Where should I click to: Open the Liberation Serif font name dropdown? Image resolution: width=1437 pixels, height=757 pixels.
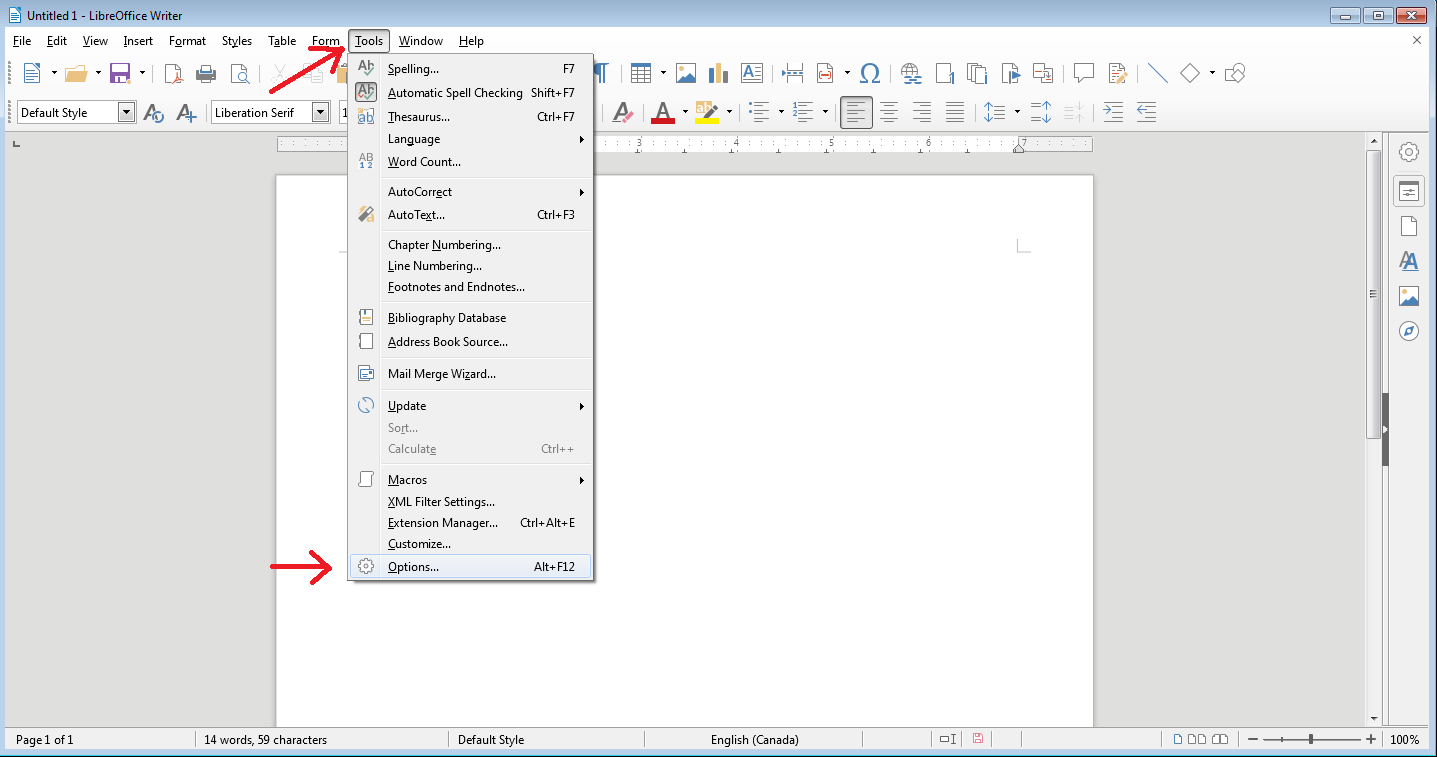pyautogui.click(x=320, y=113)
